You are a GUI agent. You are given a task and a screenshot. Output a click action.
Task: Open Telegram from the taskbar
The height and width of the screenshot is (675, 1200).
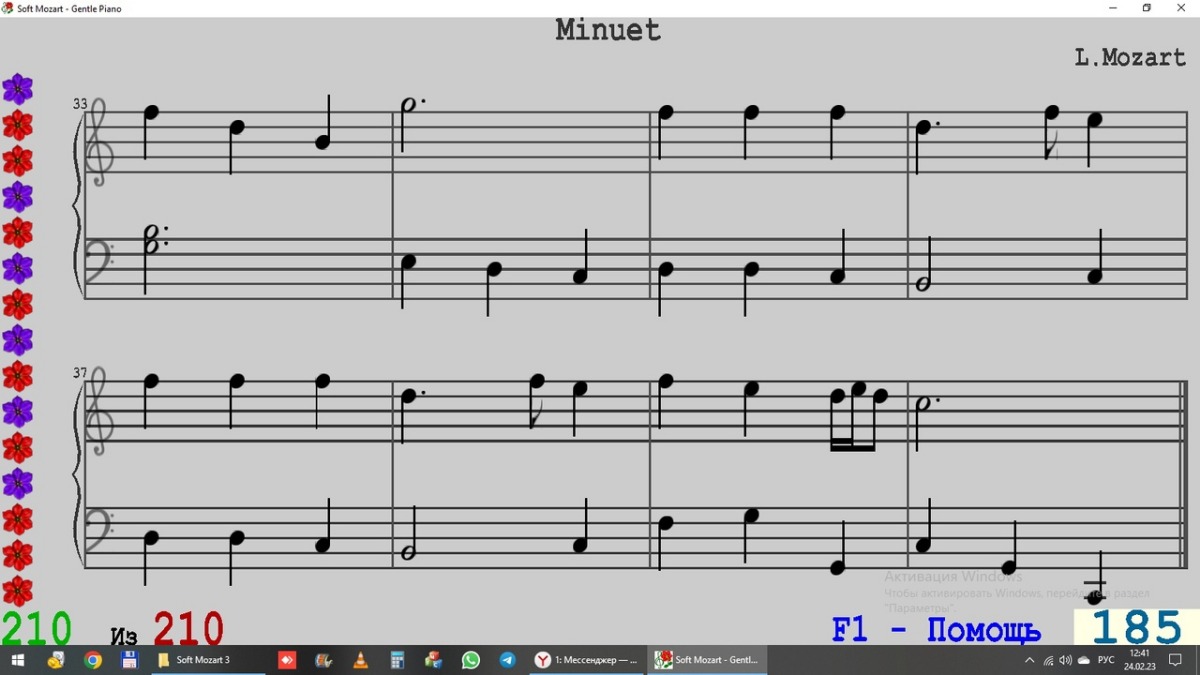coord(508,660)
